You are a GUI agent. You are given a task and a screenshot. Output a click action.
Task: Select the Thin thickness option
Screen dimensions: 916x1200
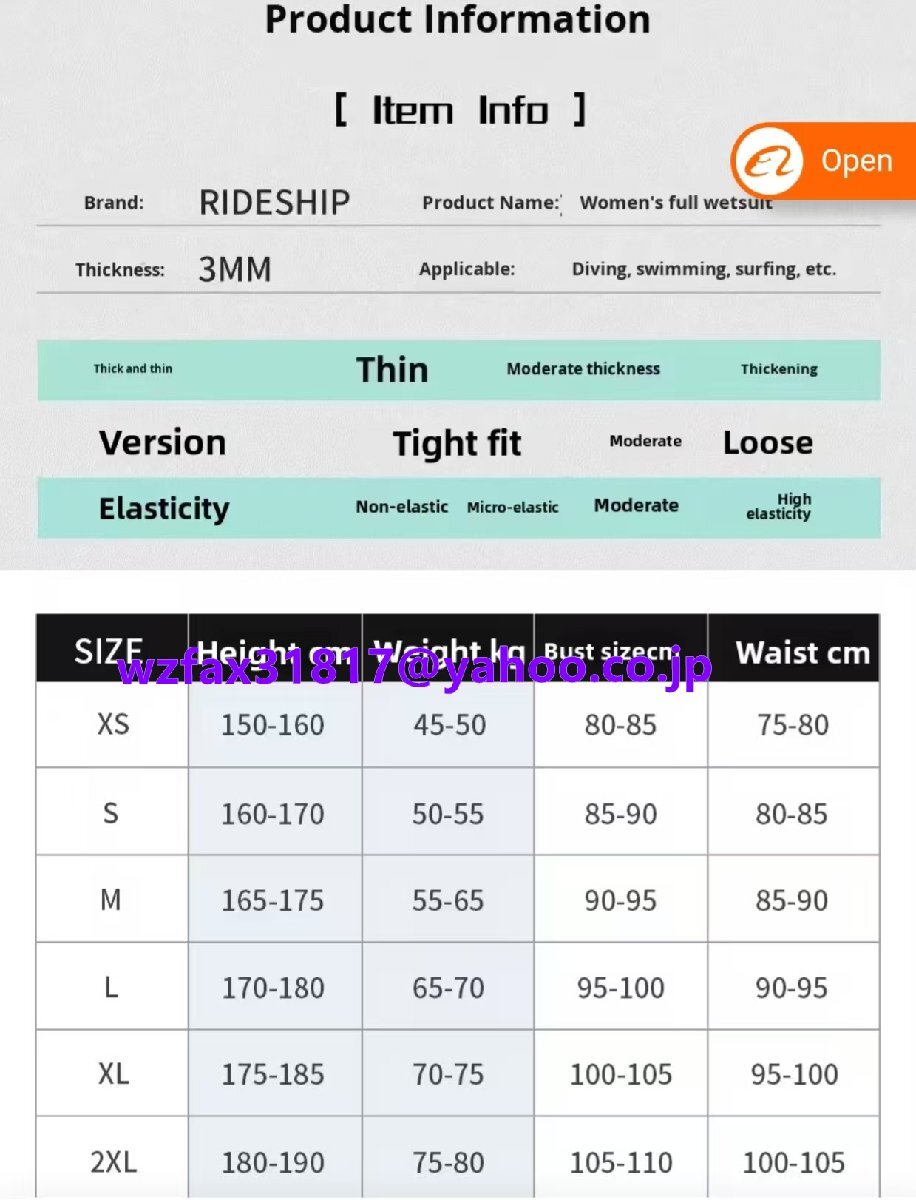coord(392,370)
